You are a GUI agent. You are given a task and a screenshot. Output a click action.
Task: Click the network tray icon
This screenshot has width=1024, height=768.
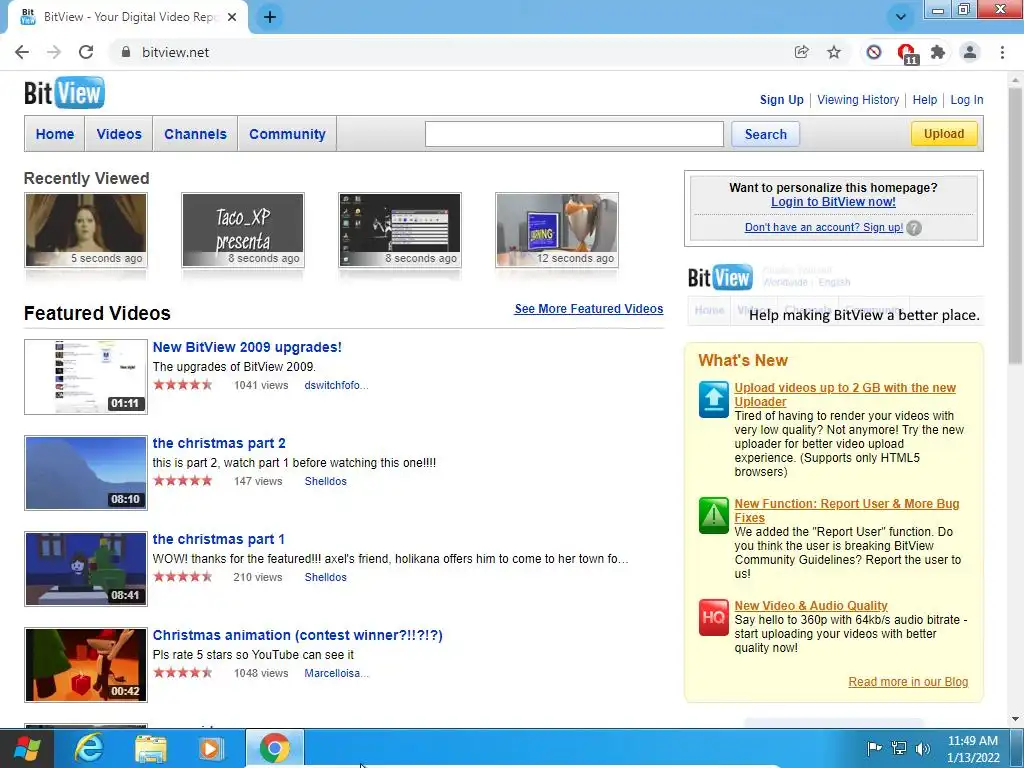pos(899,748)
